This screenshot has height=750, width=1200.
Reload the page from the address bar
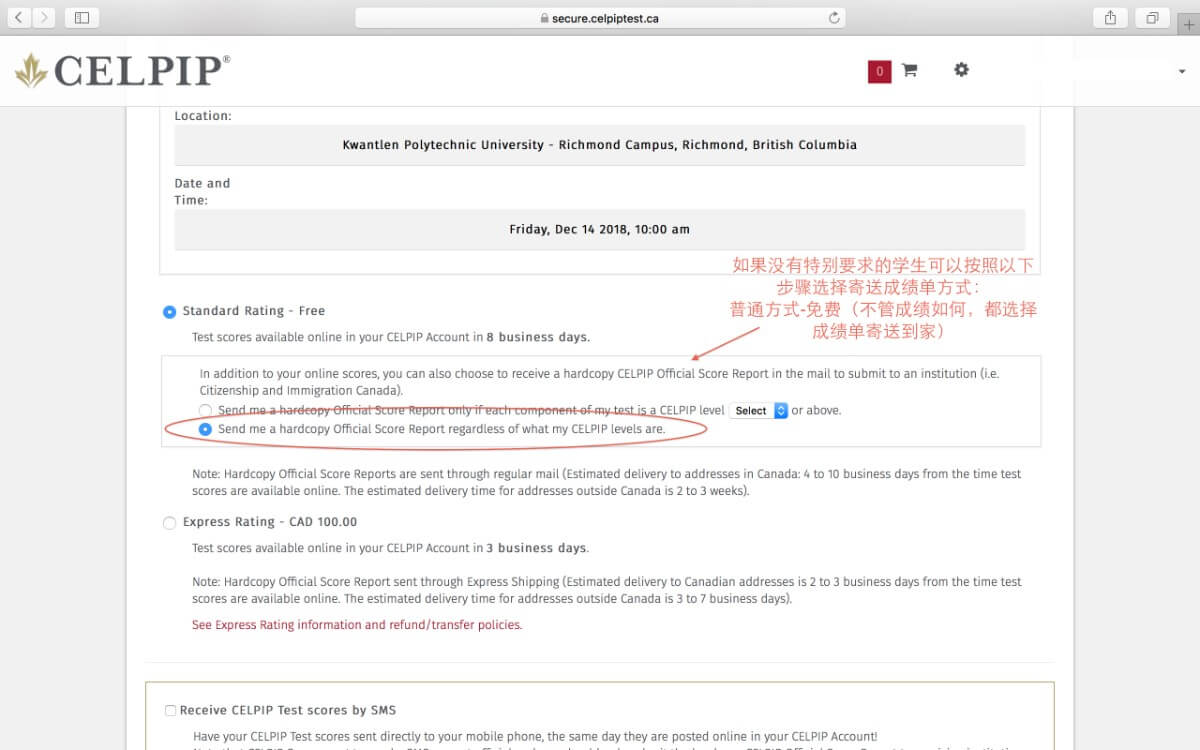[834, 18]
